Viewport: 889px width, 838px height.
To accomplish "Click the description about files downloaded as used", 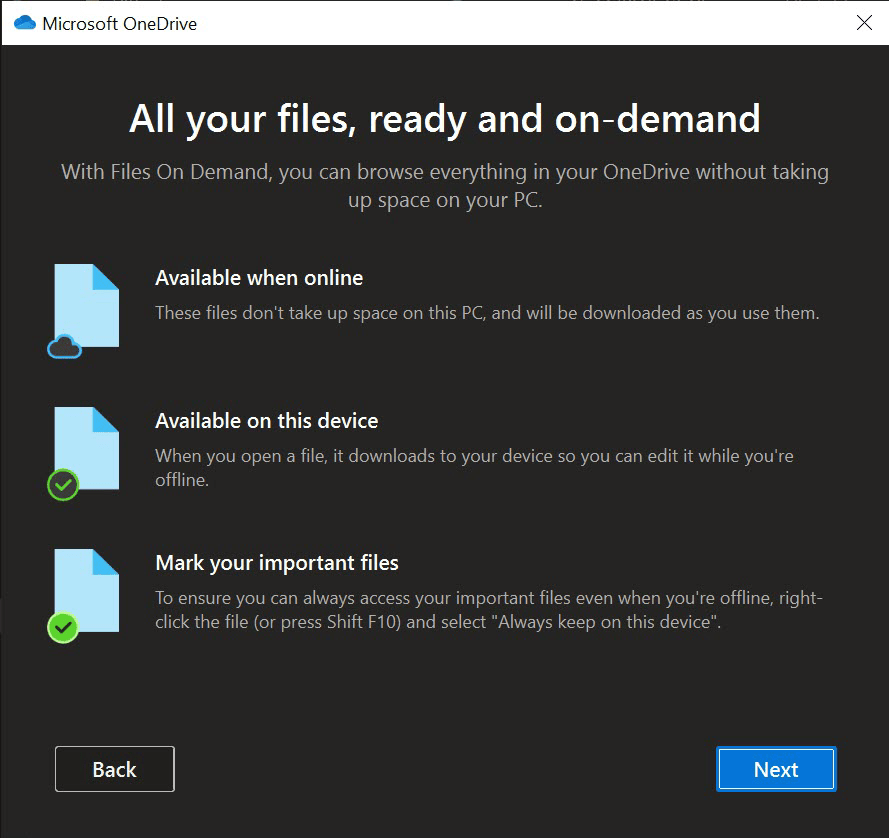I will 487,313.
